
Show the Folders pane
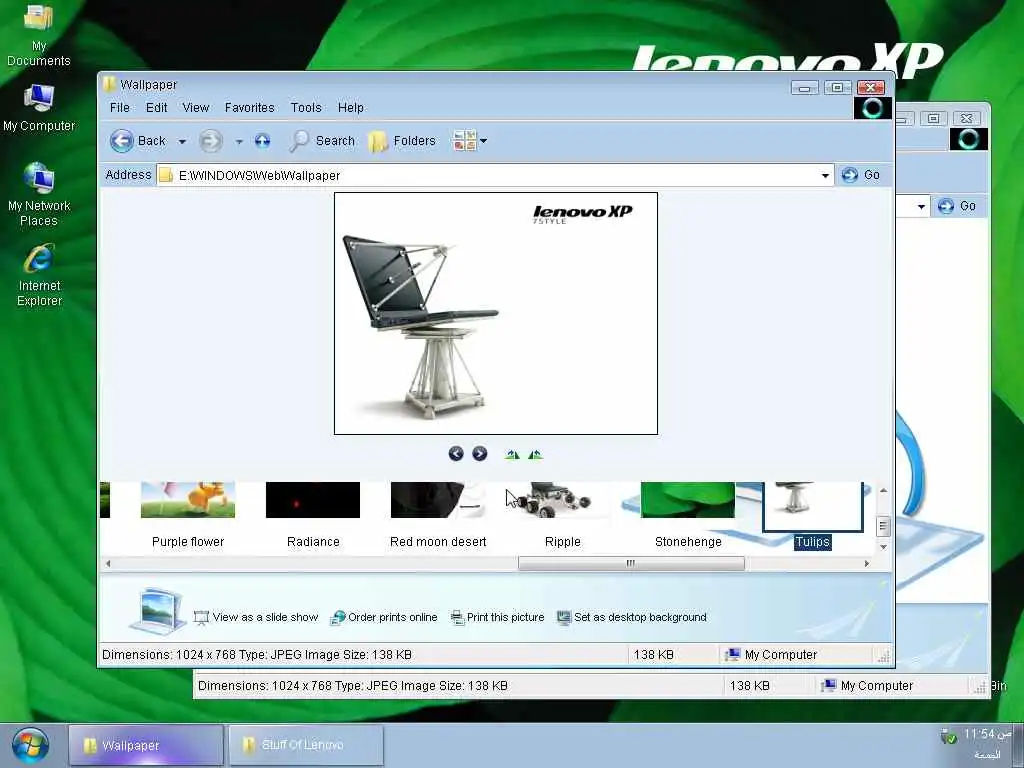(402, 140)
